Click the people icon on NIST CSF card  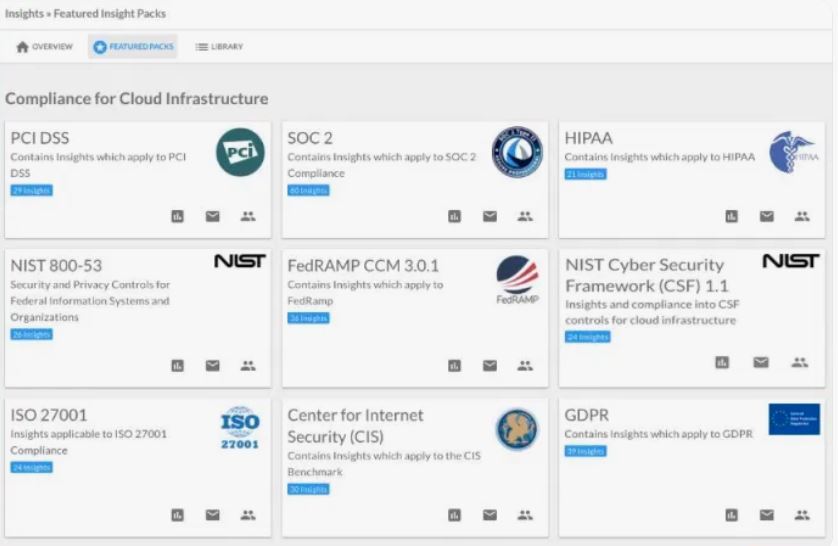[x=800, y=362]
